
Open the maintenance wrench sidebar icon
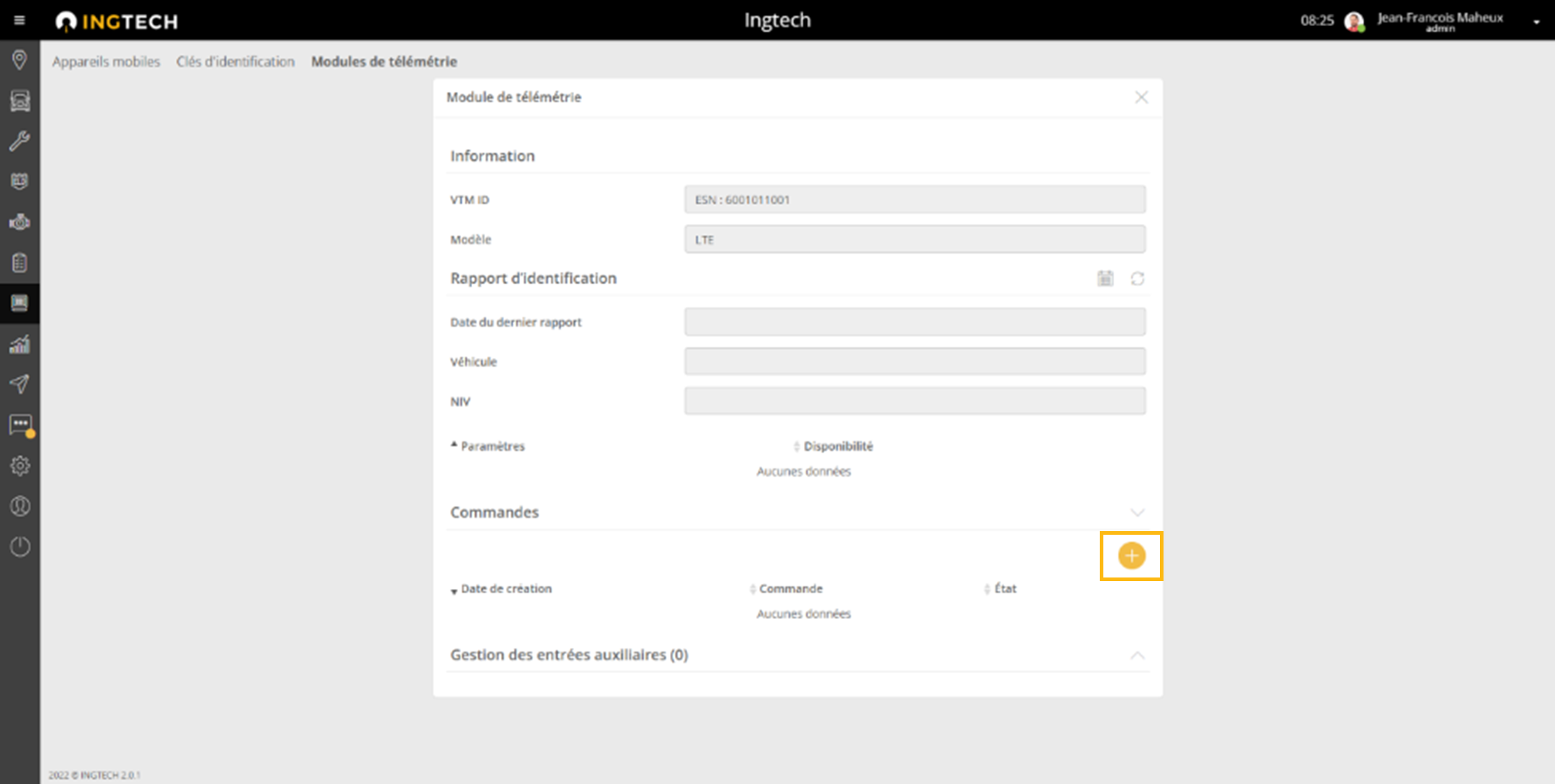coord(20,141)
